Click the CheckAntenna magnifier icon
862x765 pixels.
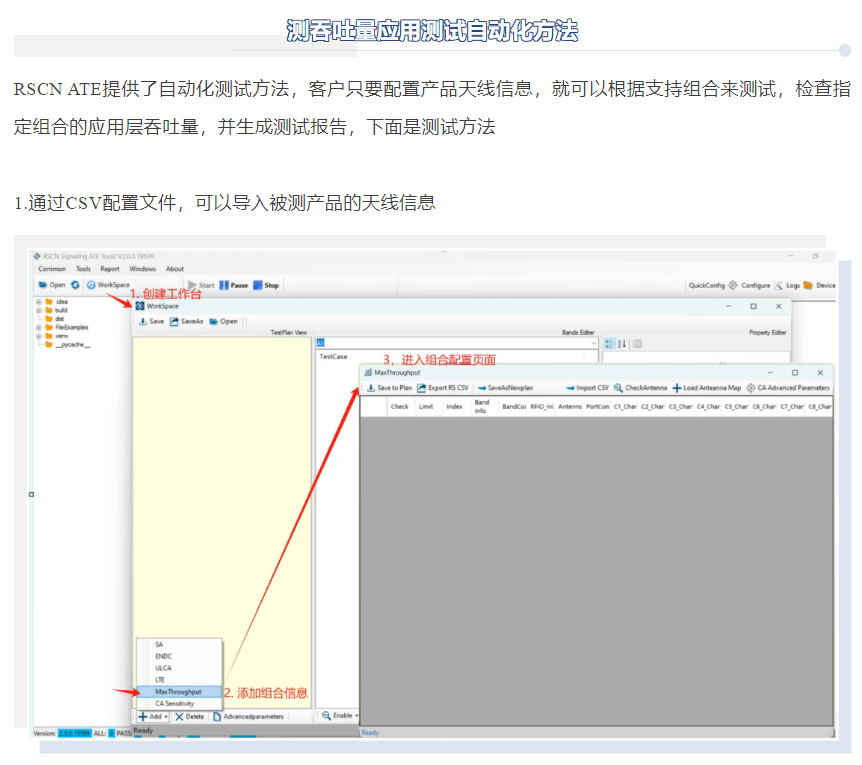coord(619,388)
